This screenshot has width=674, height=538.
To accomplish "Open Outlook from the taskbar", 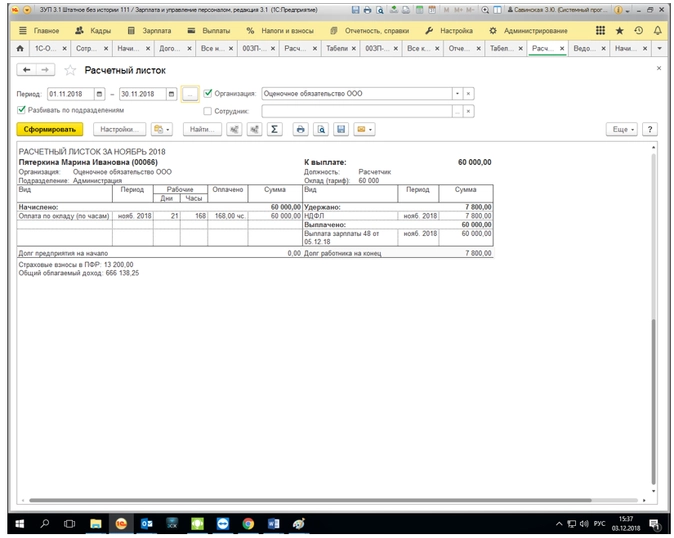I will coord(147,523).
